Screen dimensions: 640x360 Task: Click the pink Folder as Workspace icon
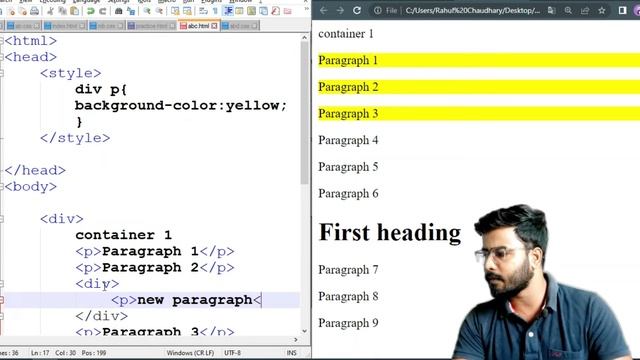288,11
